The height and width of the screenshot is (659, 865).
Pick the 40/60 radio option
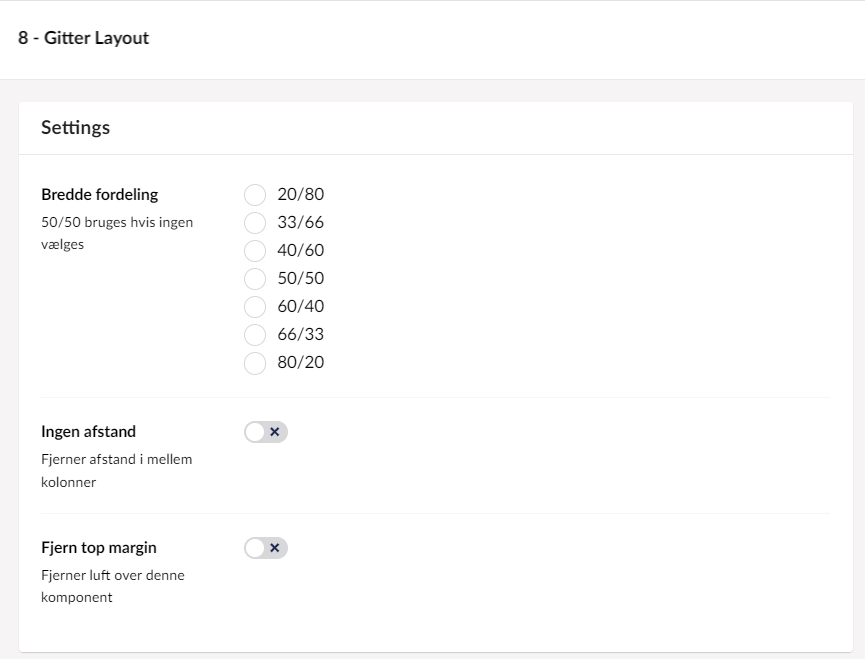[255, 250]
